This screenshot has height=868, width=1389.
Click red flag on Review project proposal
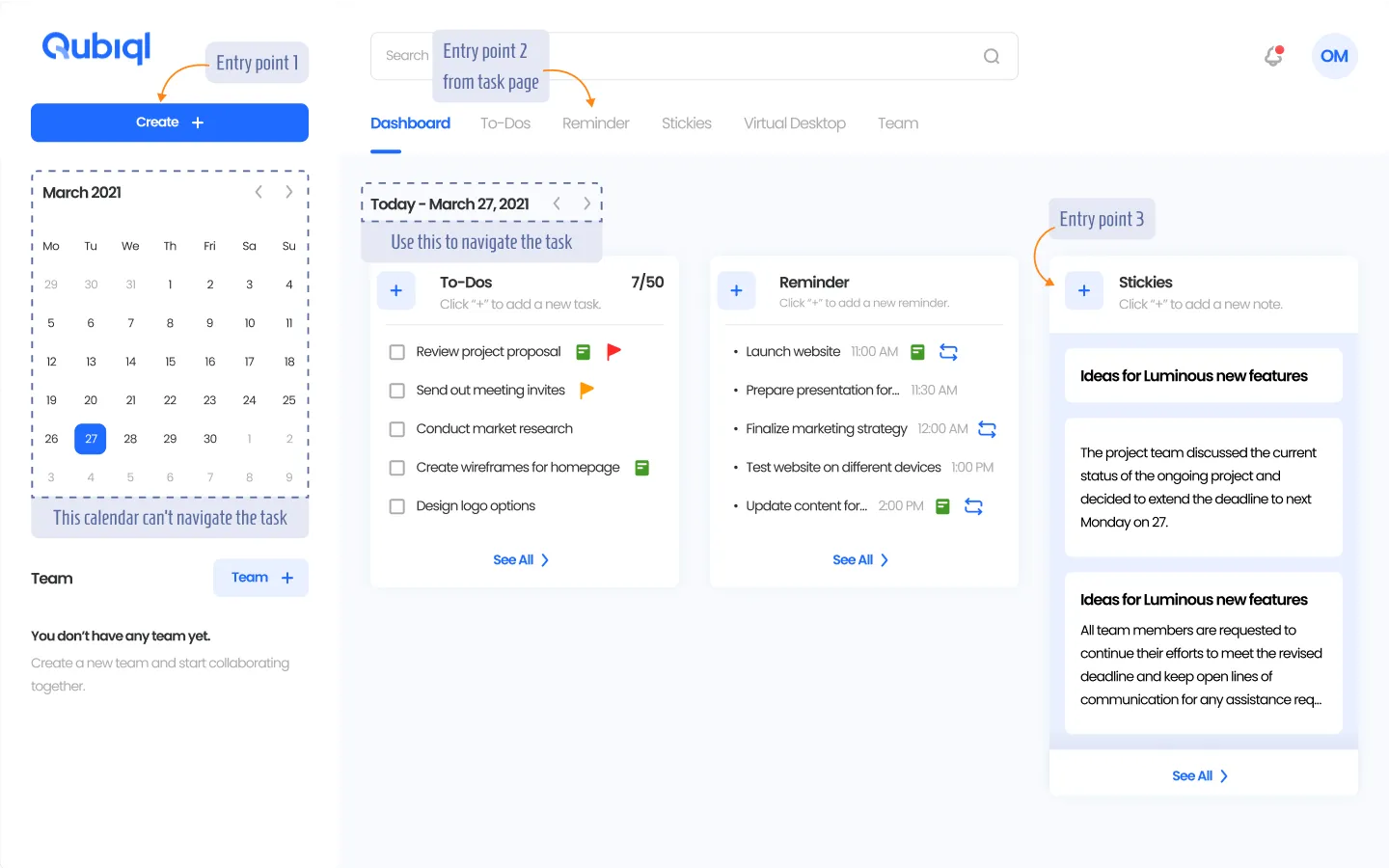click(x=613, y=352)
